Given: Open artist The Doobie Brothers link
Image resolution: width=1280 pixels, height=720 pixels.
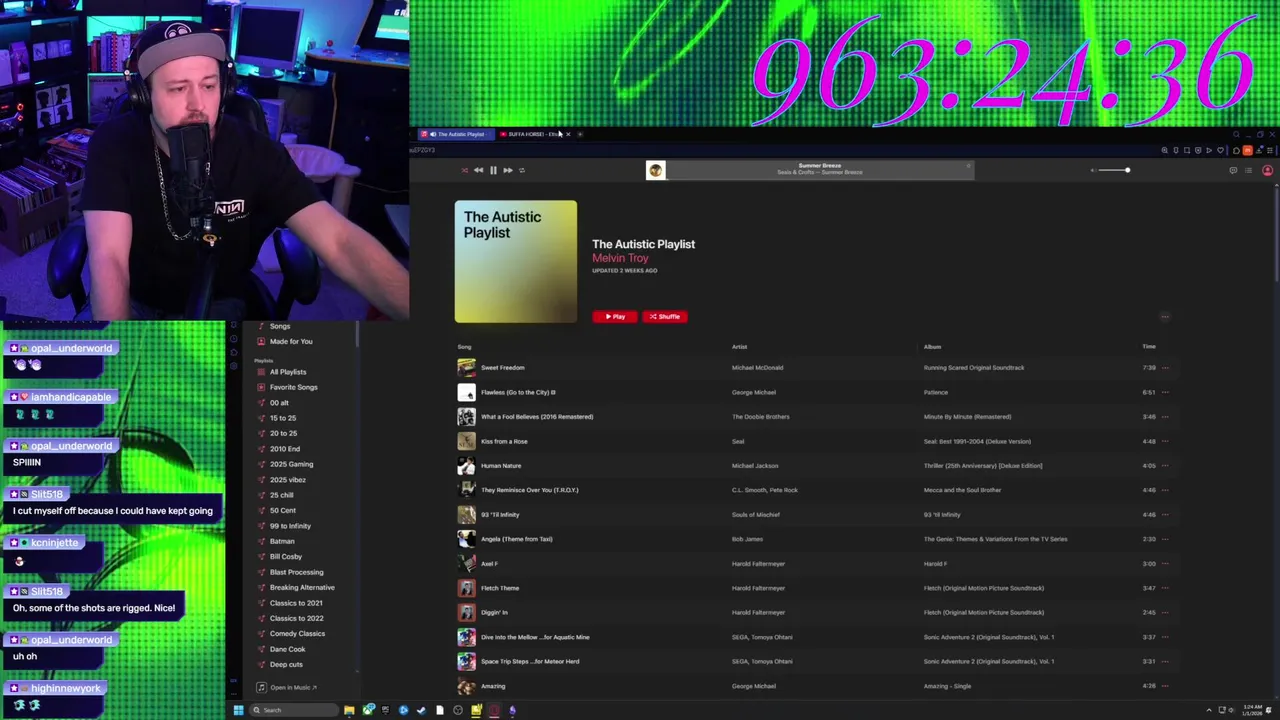Looking at the screenshot, I should coord(761,417).
